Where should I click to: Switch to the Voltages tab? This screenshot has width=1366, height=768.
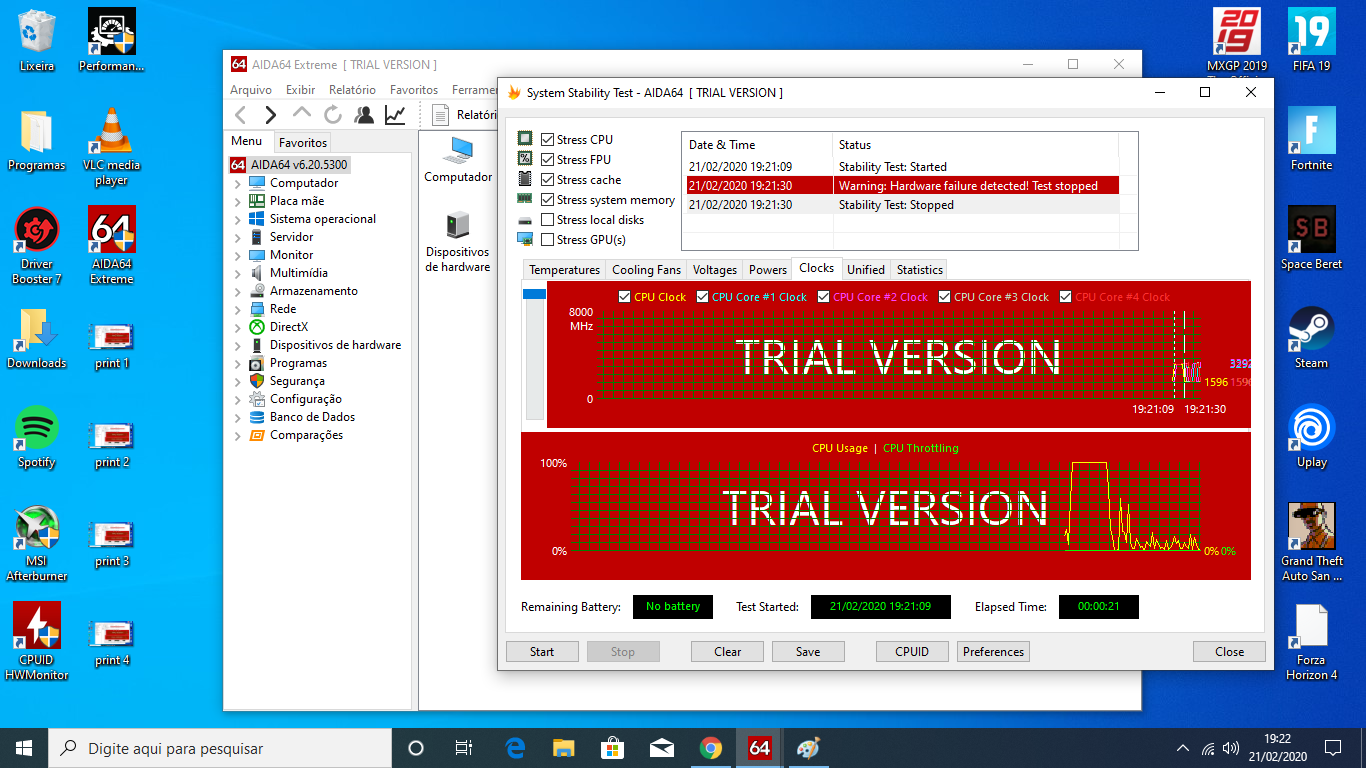715,270
